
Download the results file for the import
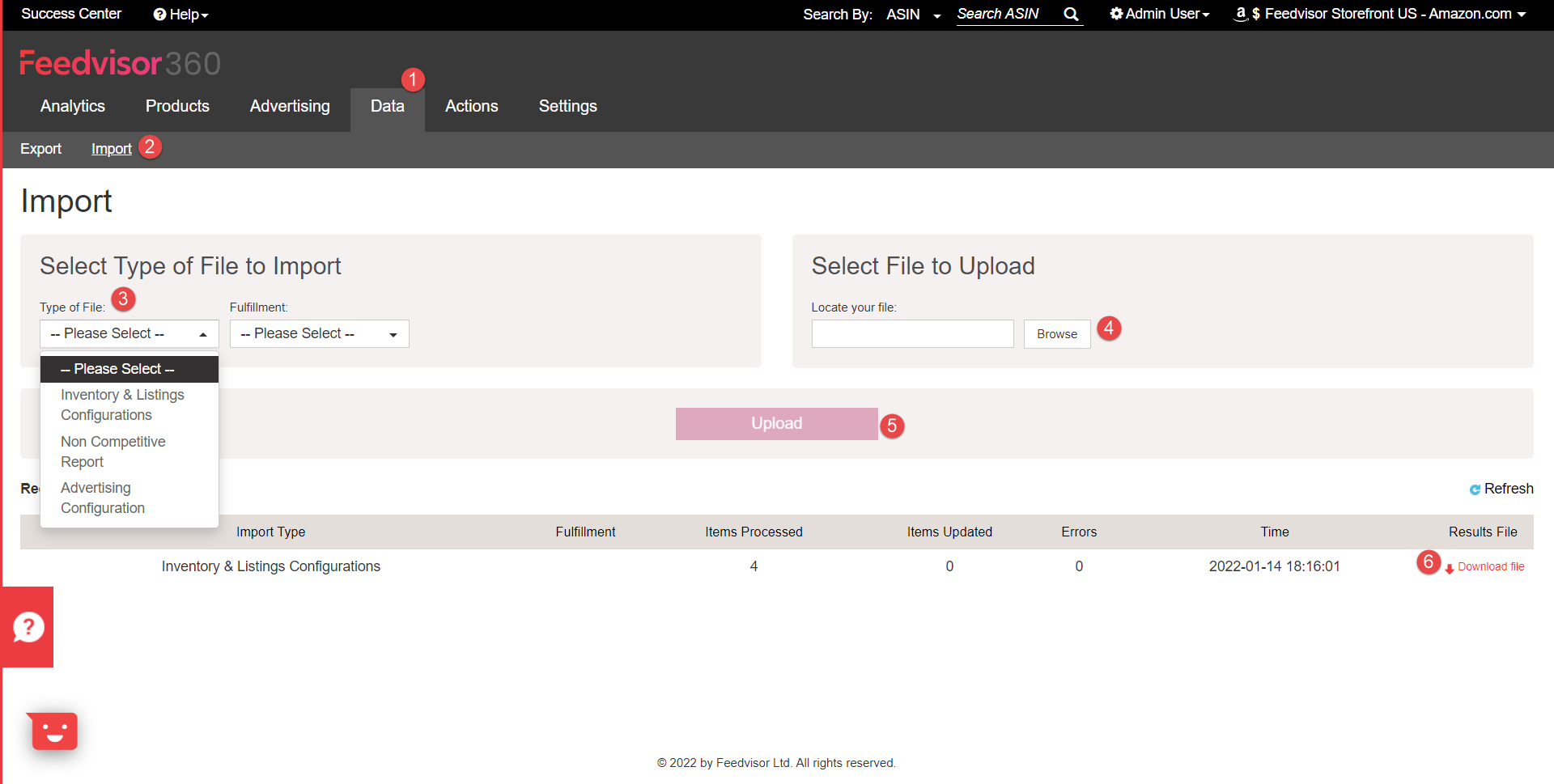(x=1484, y=567)
